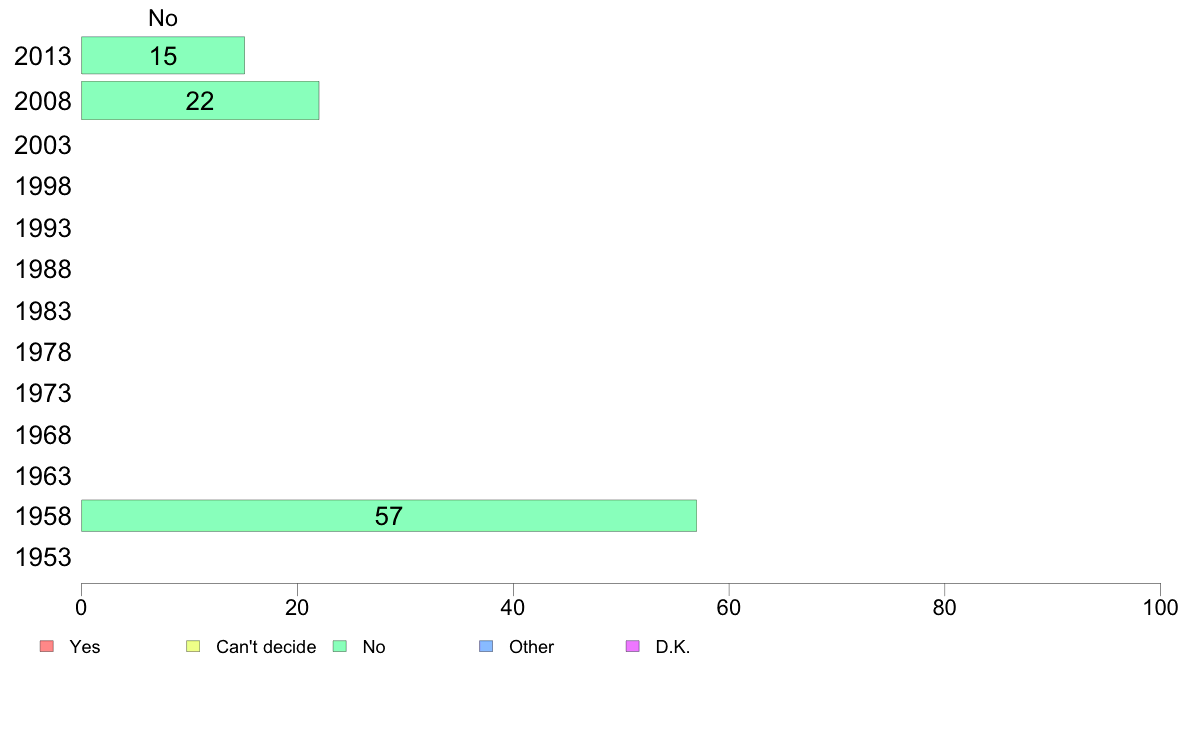The image size is (1188, 736).
Task: Click the red Yes legend swatch
Action: [x=47, y=646]
